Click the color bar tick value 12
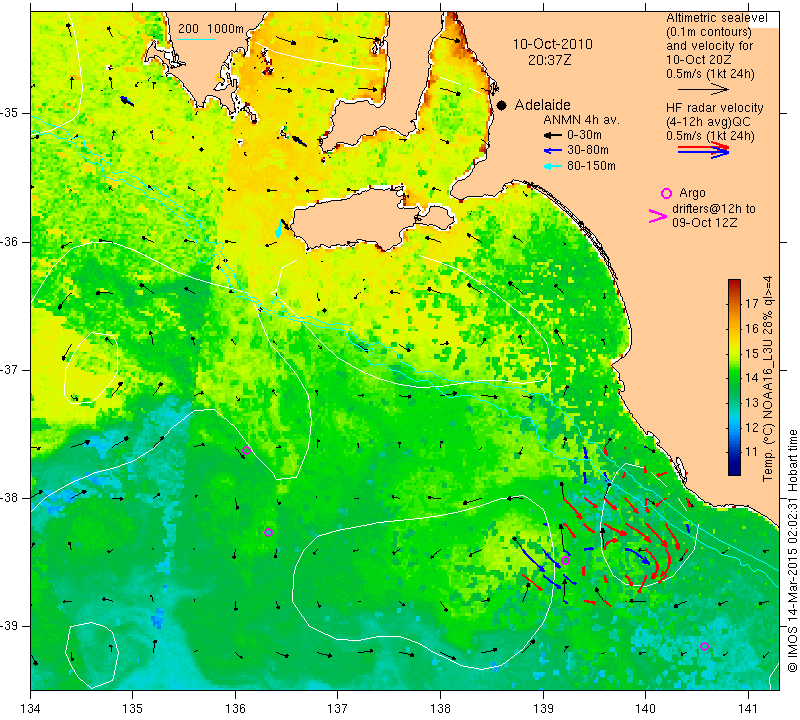The width and height of the screenshot is (800, 720). (752, 428)
